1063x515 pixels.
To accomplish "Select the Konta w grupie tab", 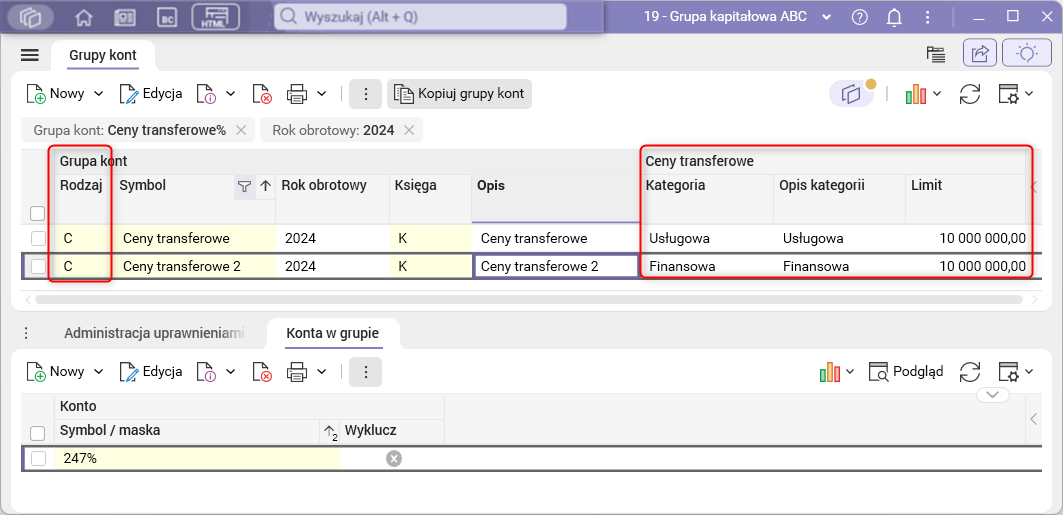I will (332, 333).
